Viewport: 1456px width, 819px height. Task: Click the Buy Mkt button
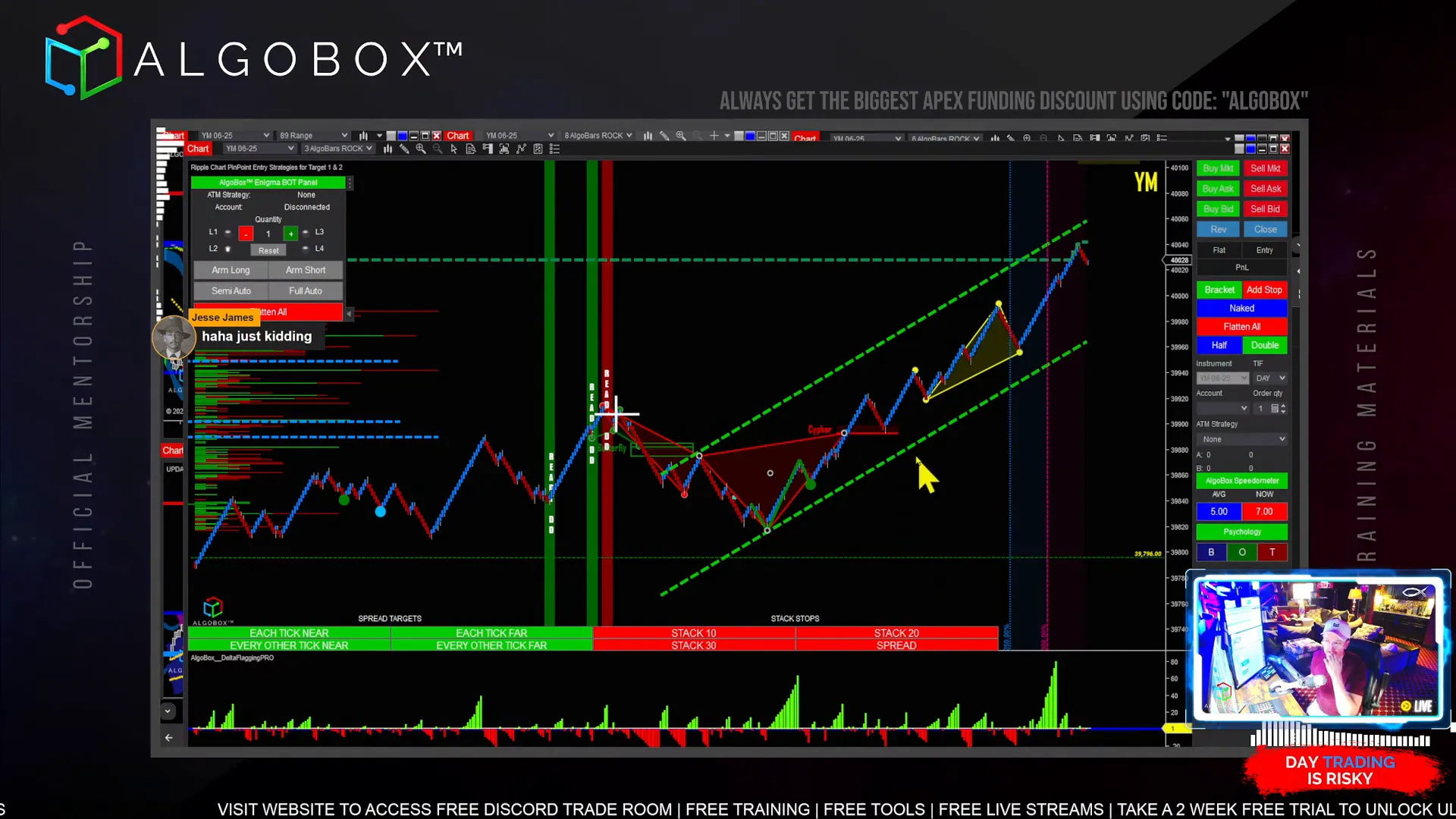(x=1218, y=168)
